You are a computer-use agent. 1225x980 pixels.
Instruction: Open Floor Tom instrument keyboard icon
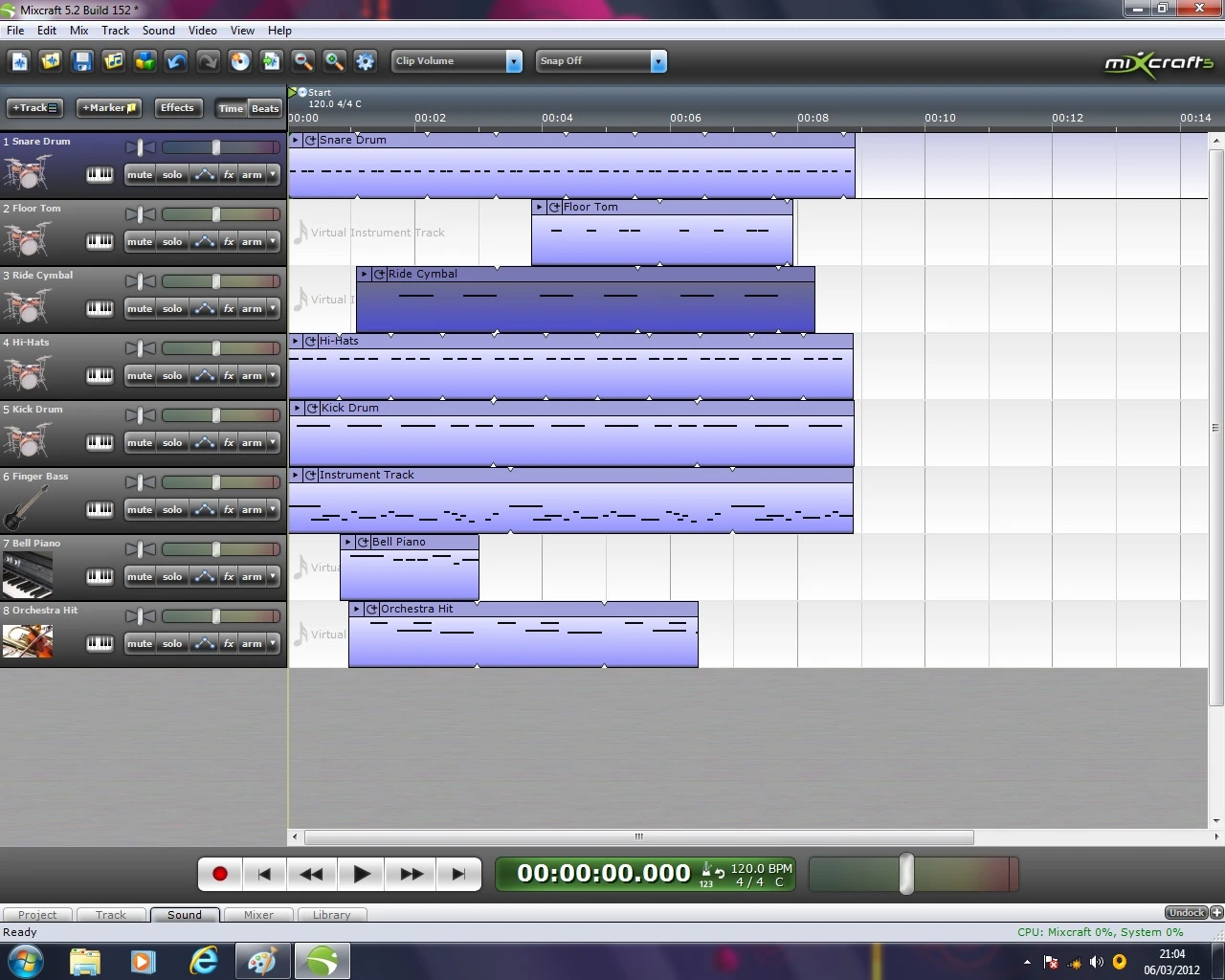click(100, 241)
